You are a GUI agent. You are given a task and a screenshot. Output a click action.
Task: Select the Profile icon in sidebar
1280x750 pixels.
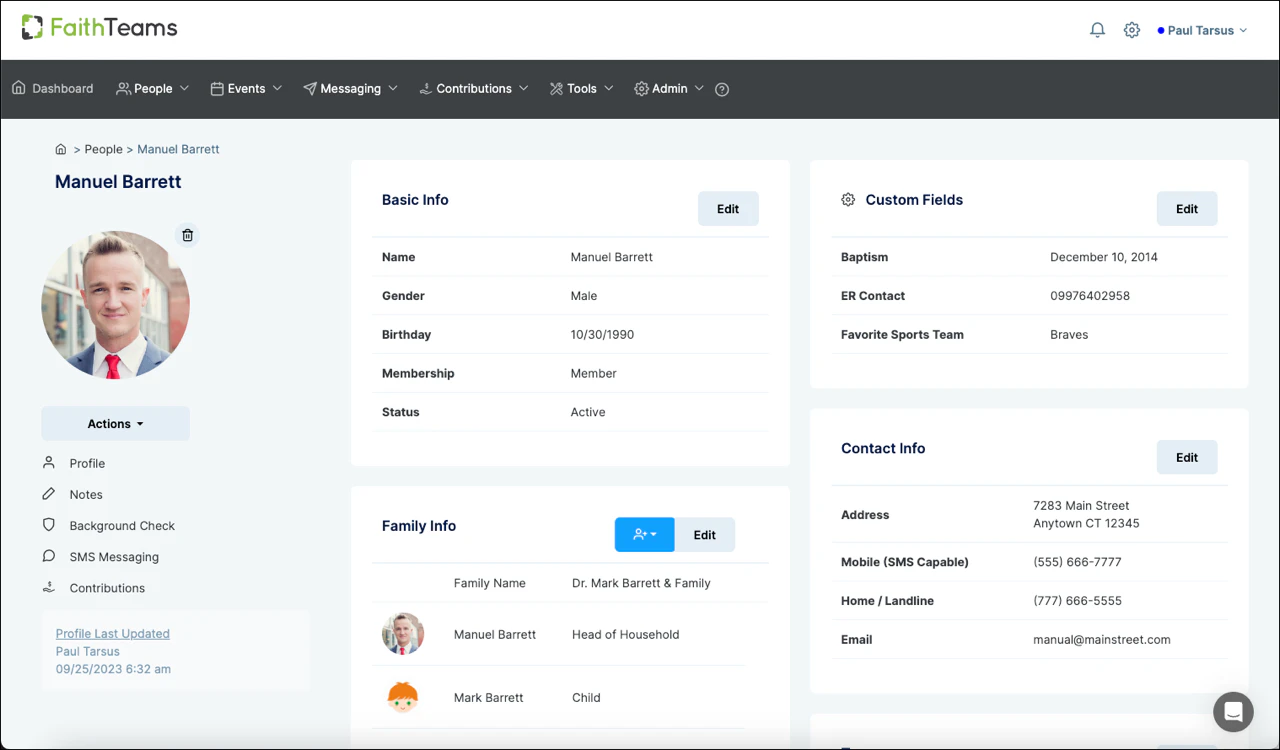point(48,462)
